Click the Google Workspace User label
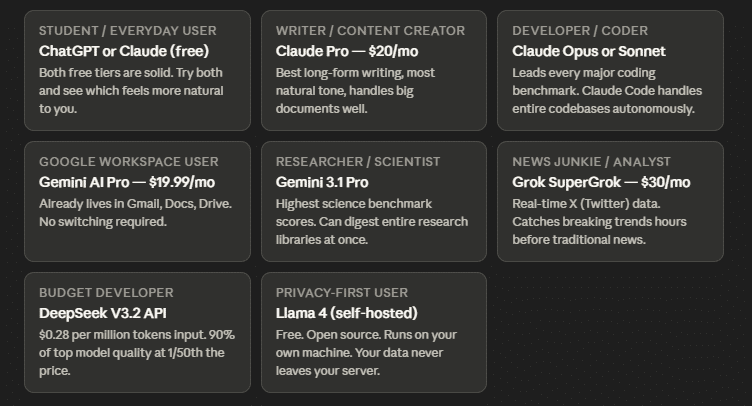752x406 pixels. pos(129,162)
